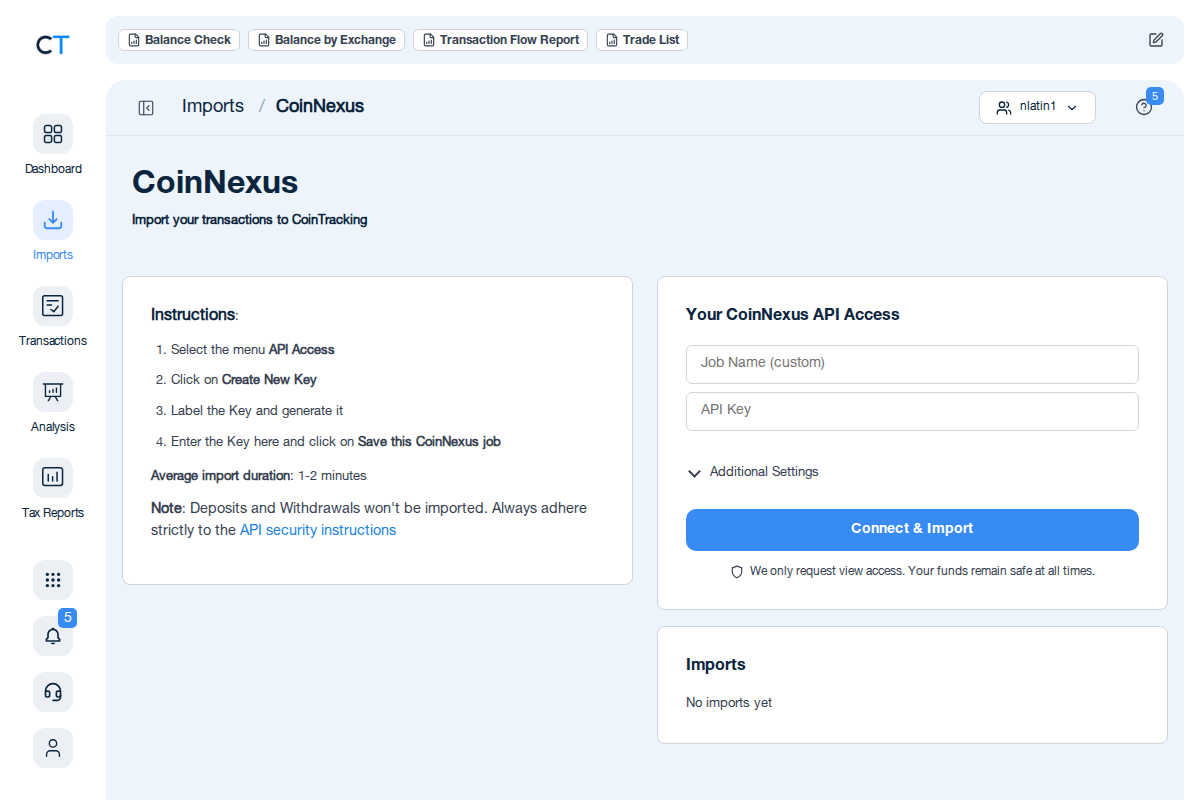Viewport: 1200px width, 800px height.
Task: Open the Balance by Exchange shortcut
Action: click(326, 40)
